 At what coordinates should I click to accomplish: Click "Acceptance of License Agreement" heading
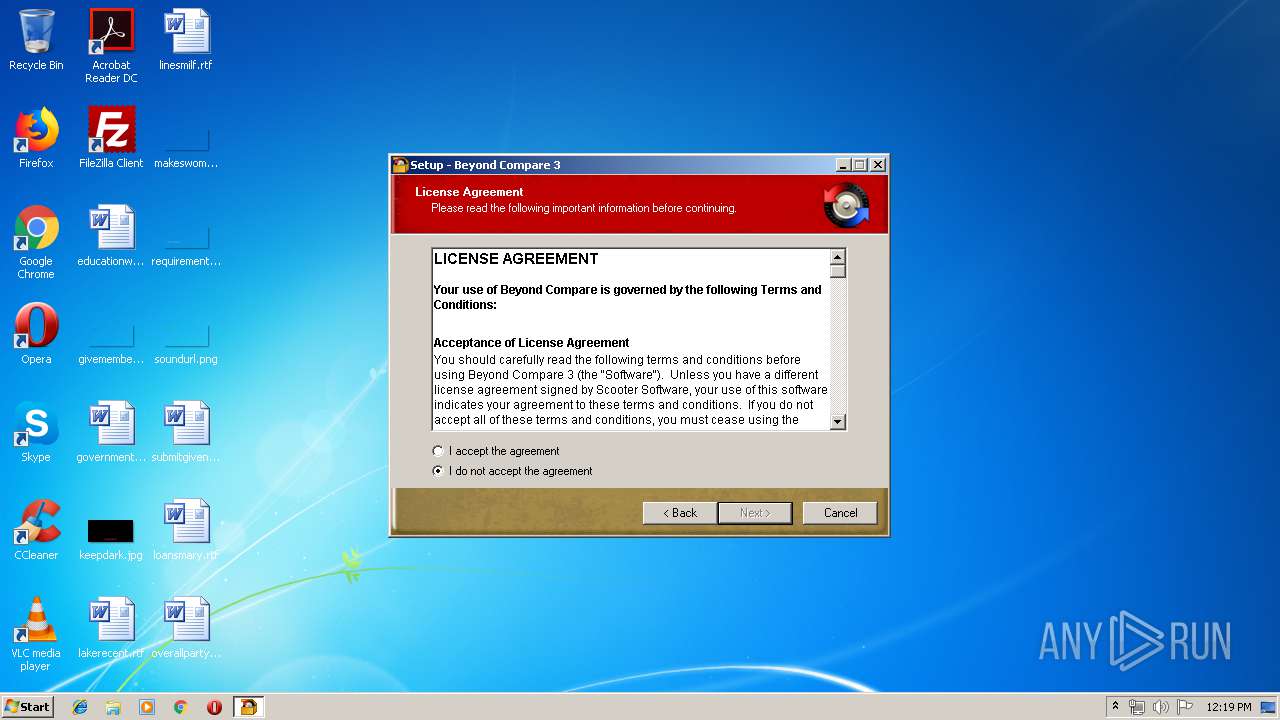click(531, 343)
